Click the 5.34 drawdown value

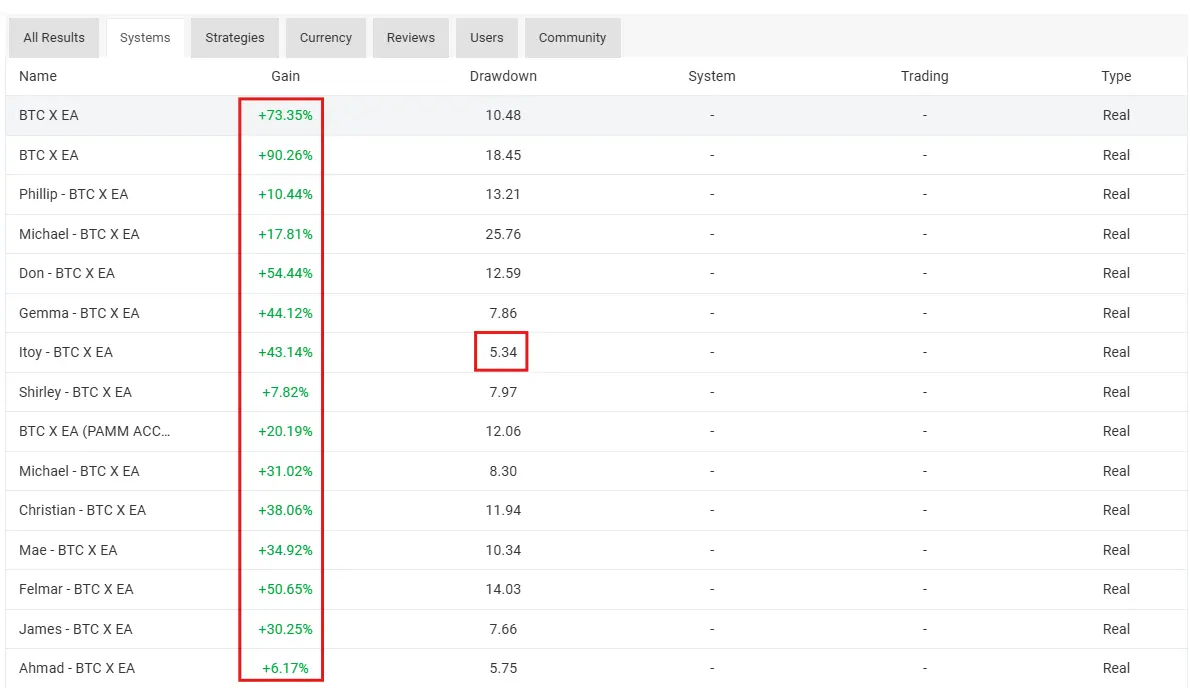pos(503,352)
